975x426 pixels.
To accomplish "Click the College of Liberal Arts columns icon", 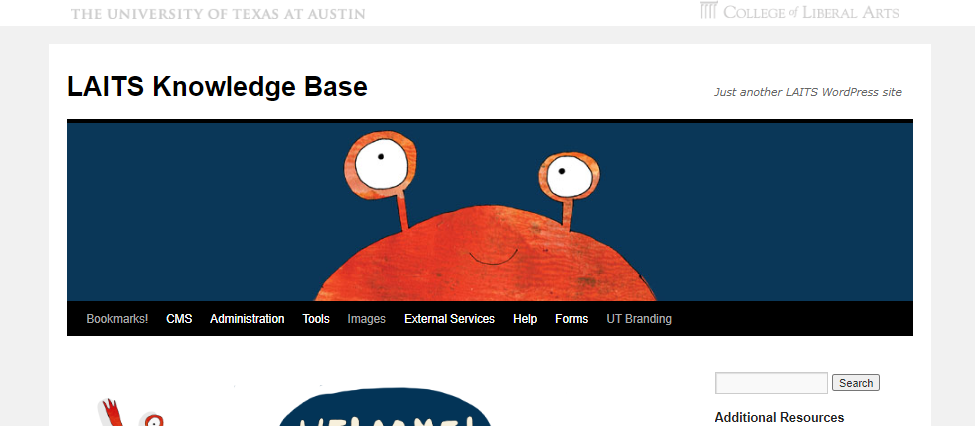I will (709, 11).
